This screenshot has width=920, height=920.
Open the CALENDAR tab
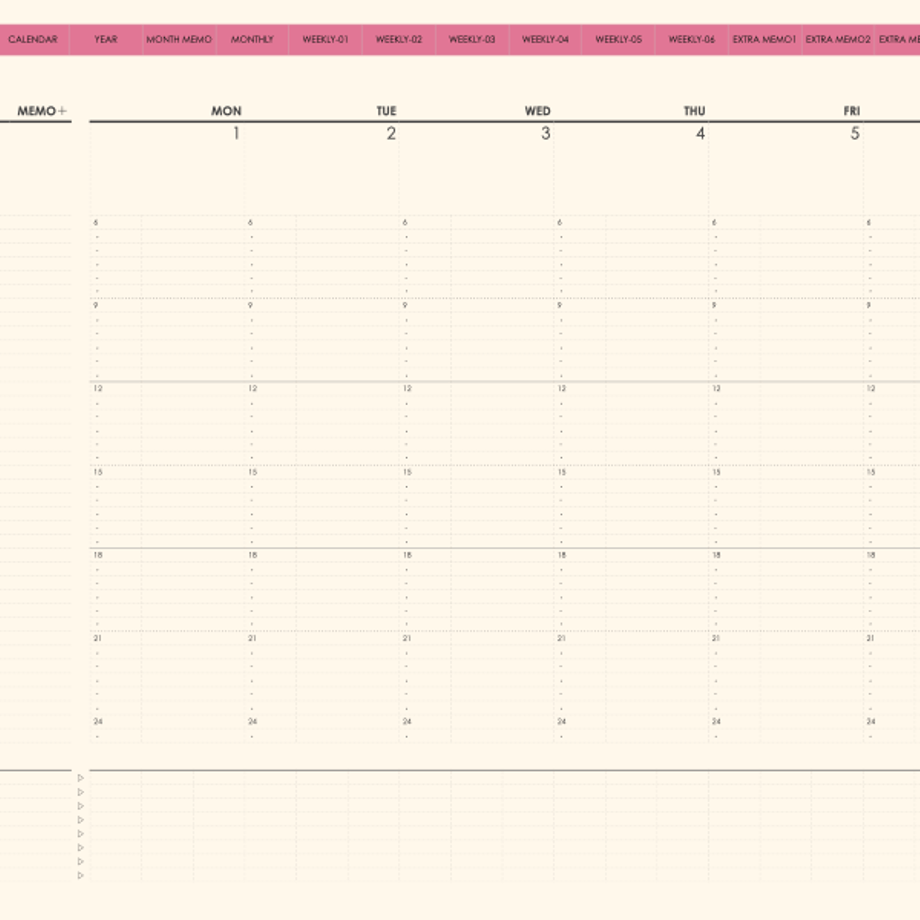coord(33,39)
